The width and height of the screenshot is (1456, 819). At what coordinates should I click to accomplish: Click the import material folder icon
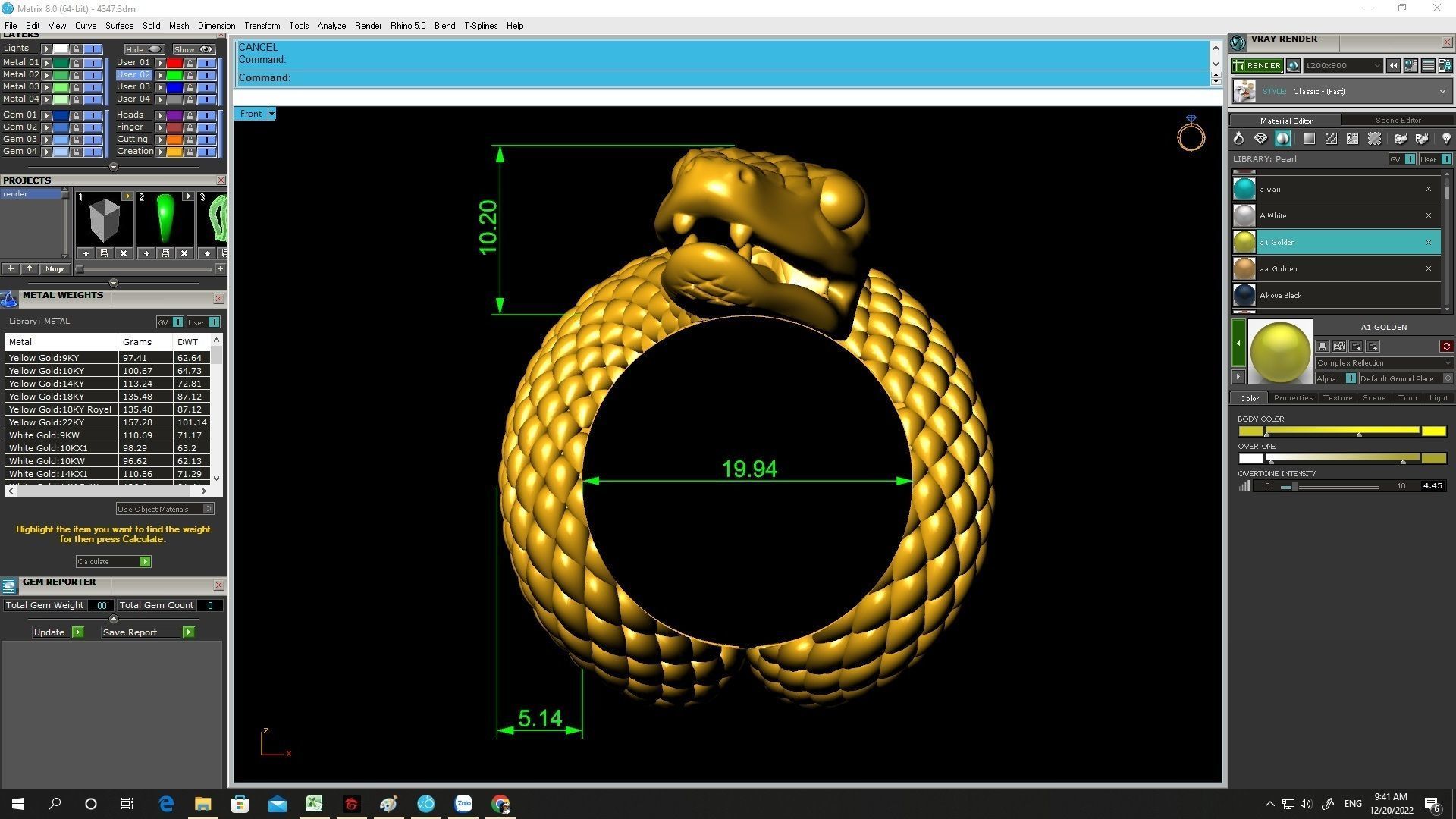(1356, 347)
